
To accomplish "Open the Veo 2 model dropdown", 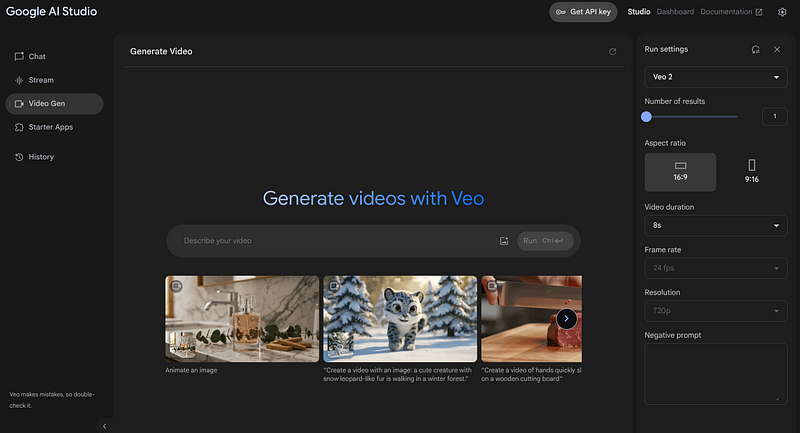I will pos(715,77).
